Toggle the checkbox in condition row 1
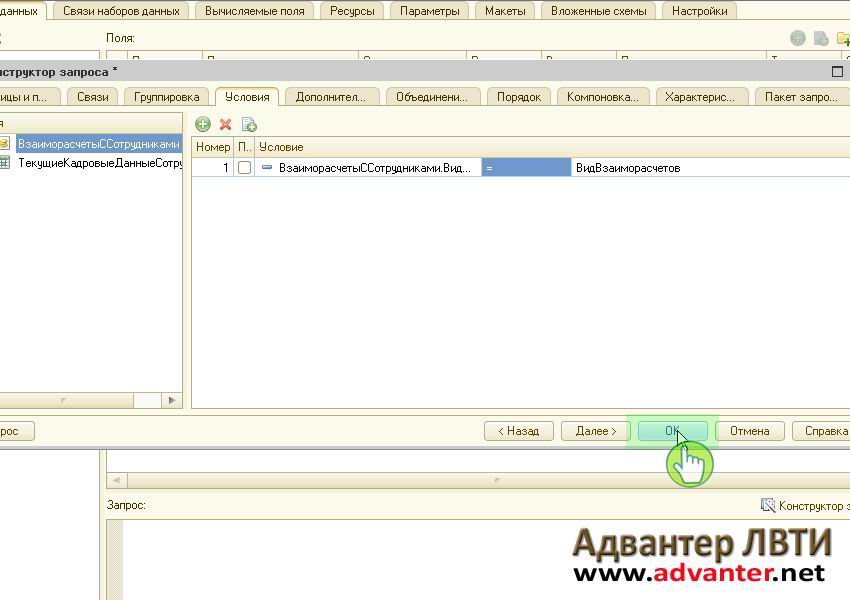The width and height of the screenshot is (850, 600). [x=244, y=168]
